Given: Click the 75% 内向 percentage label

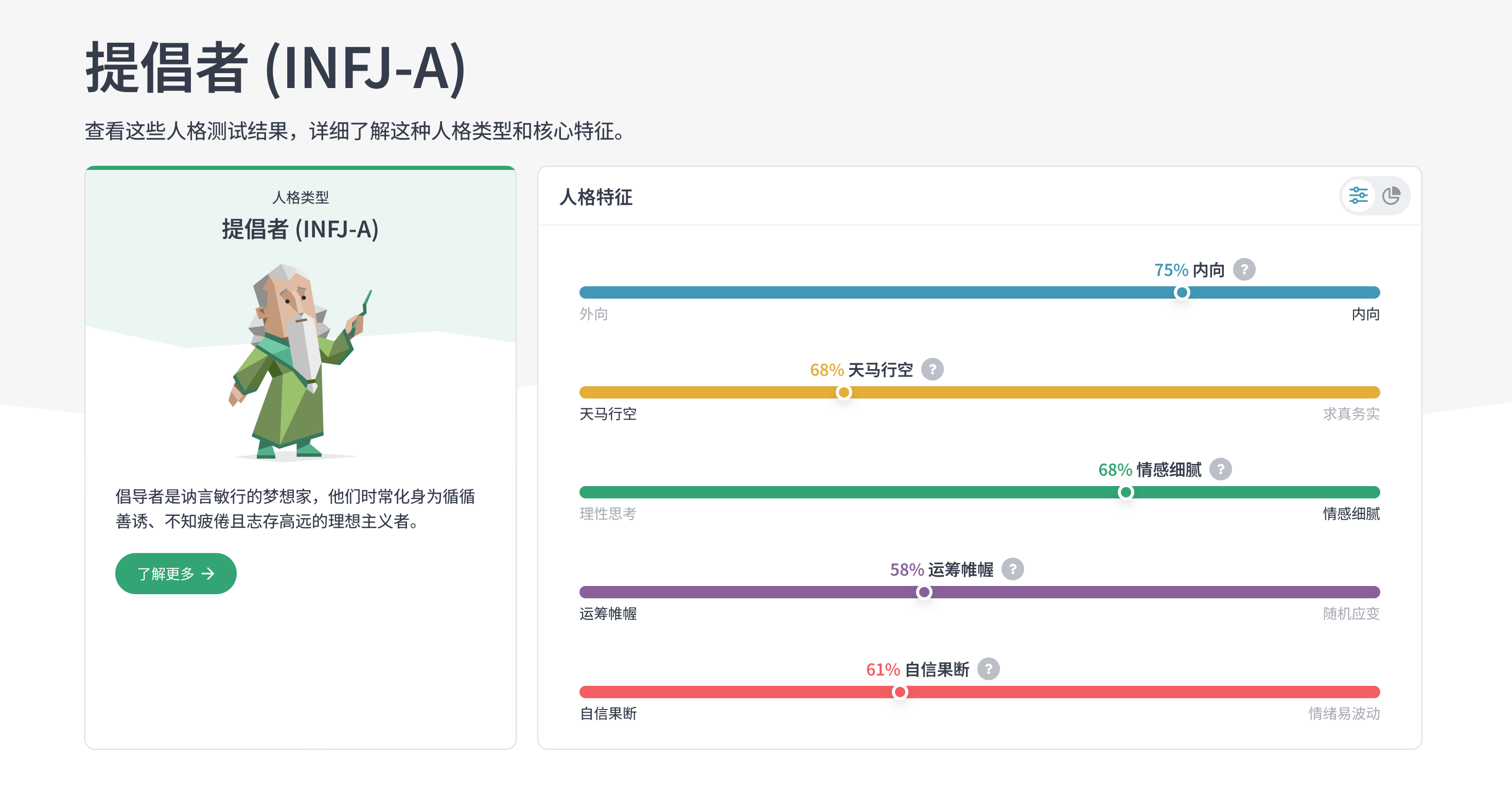Looking at the screenshot, I should (1189, 270).
